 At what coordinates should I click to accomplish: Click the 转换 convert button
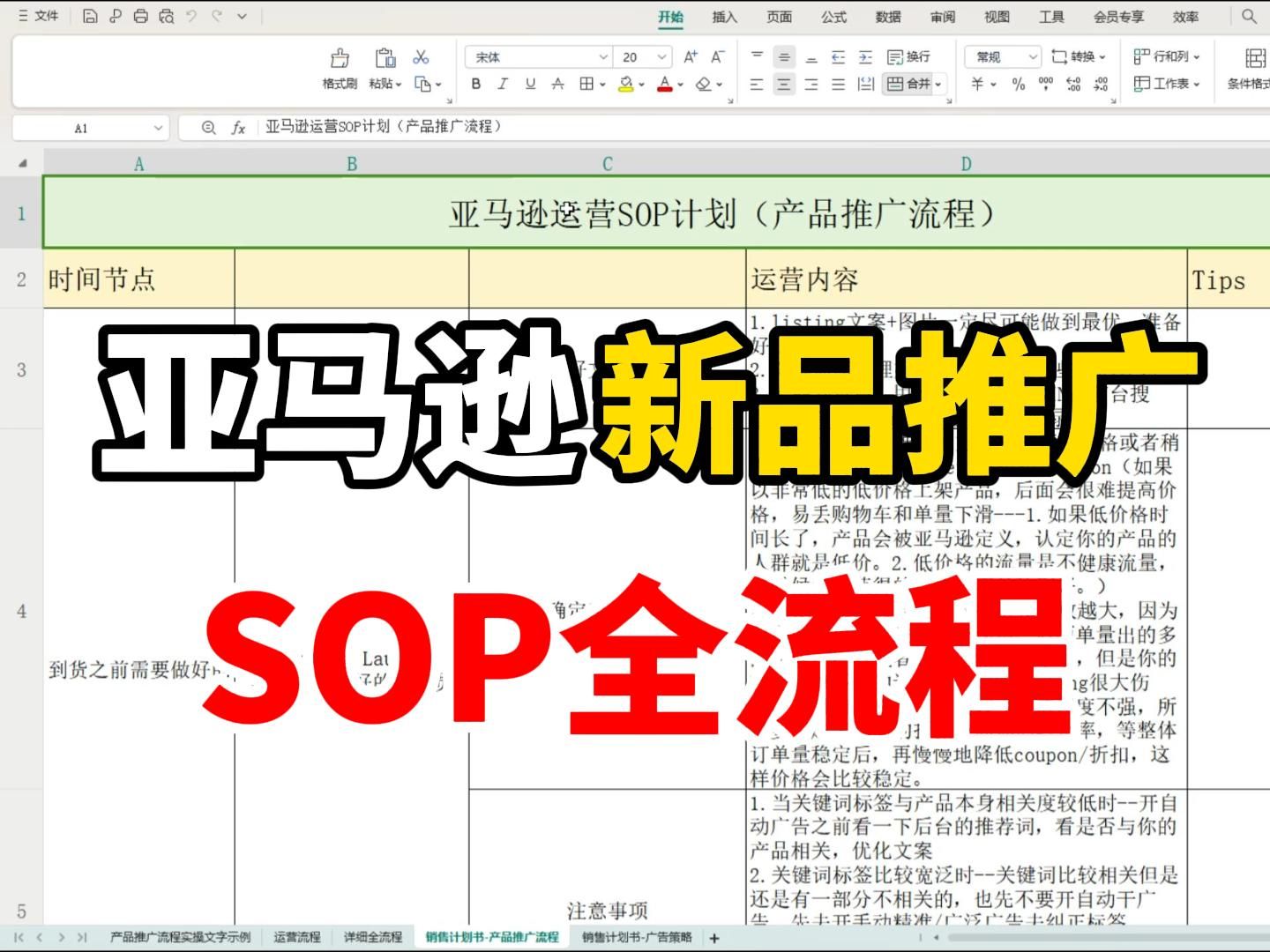(1078, 57)
